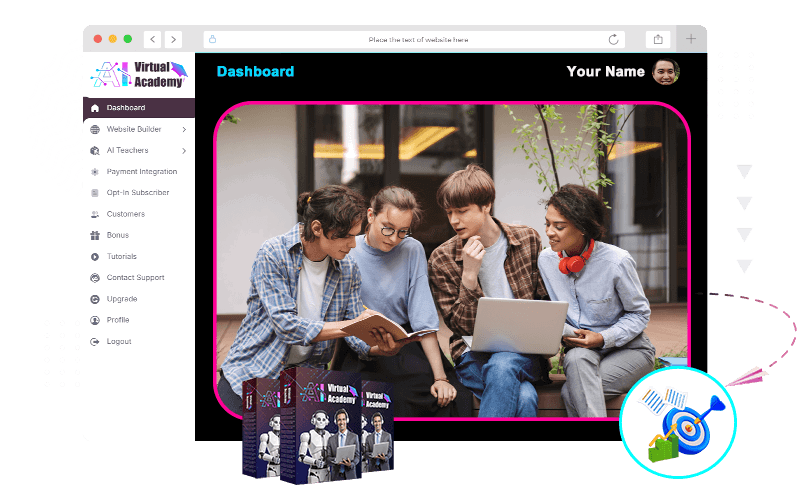Expand the AI Teachers submenu chevron
This screenshot has width=809, height=491.
click(x=184, y=151)
